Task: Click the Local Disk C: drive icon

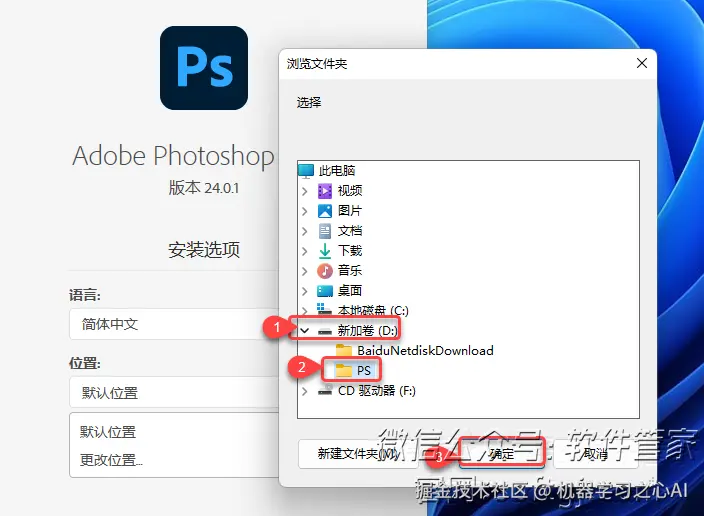Action: point(325,309)
